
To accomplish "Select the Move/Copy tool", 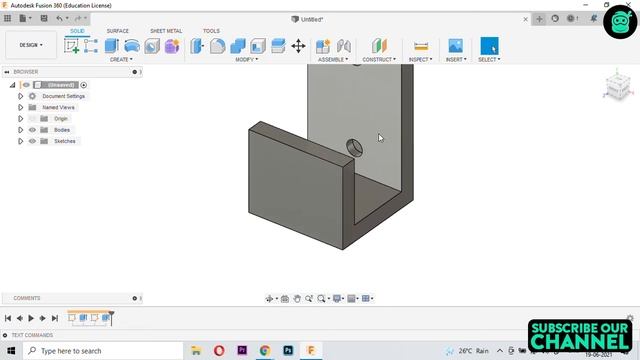I will coord(298,46).
